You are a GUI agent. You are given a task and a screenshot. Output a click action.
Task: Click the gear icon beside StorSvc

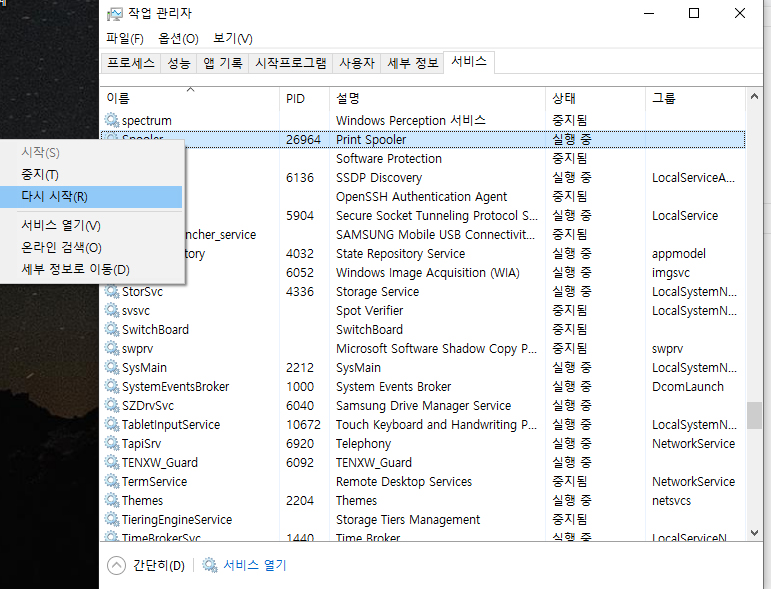(x=112, y=291)
